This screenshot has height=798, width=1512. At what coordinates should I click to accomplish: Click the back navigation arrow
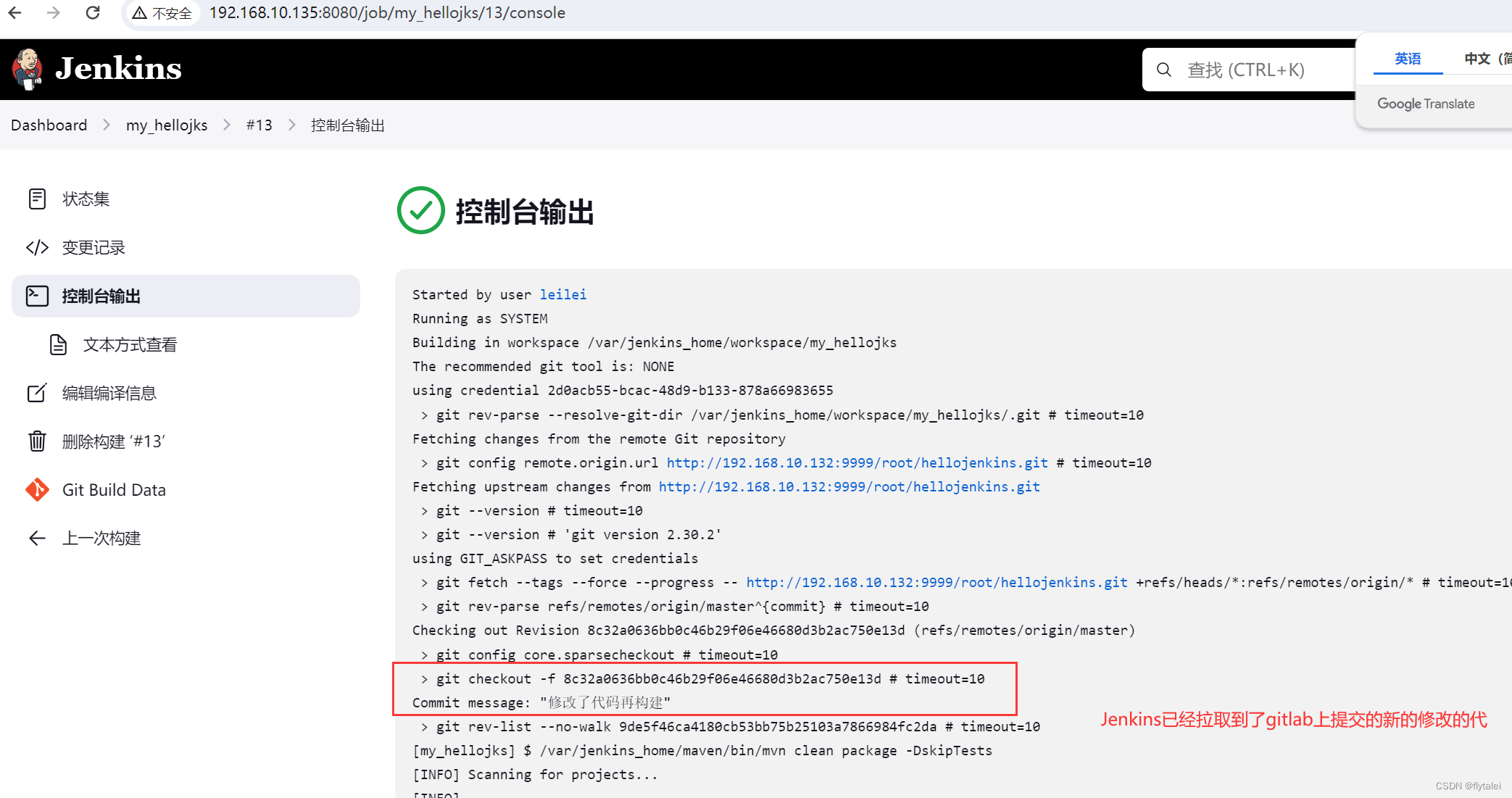(x=15, y=15)
